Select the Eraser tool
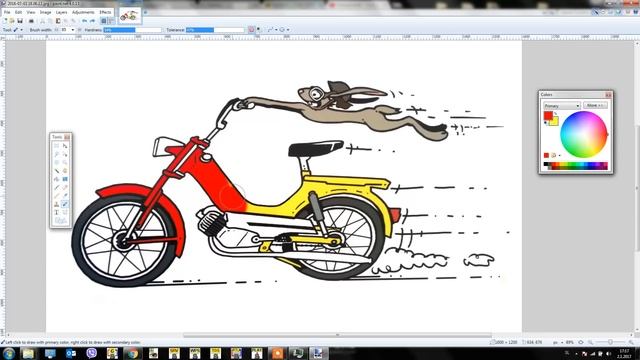Viewport: 640px width, 360px height. tap(65, 187)
